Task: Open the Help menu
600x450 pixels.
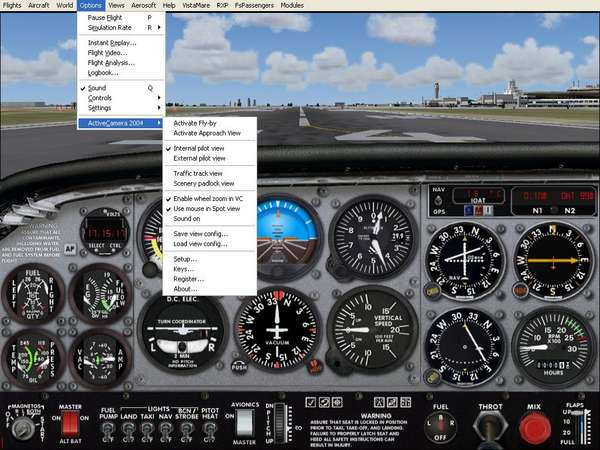Action: tap(169, 5)
